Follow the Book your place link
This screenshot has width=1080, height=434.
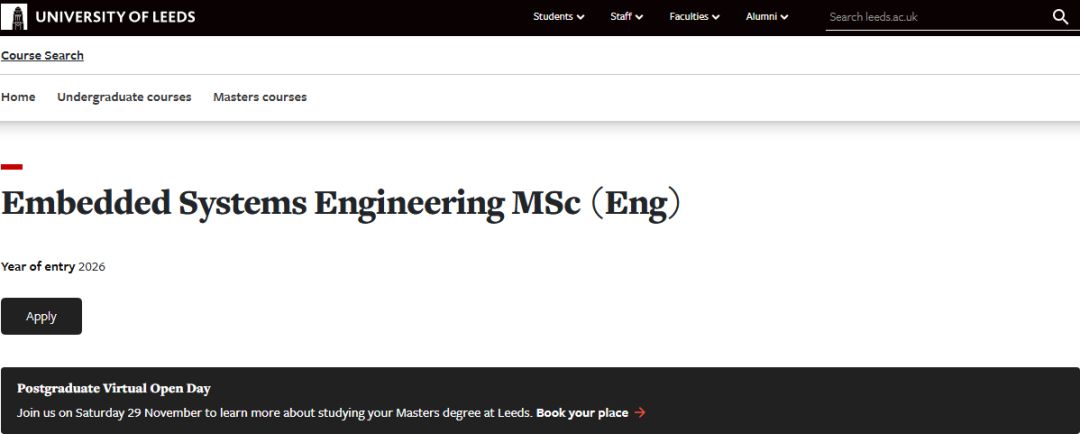(x=582, y=413)
